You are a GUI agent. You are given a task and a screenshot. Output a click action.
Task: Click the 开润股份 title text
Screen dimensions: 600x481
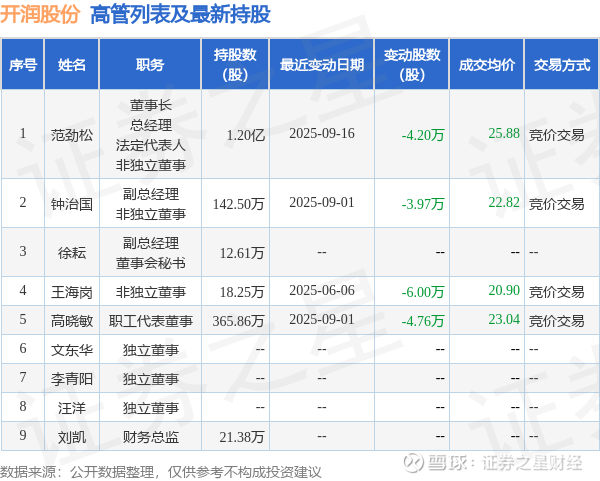tap(40, 14)
